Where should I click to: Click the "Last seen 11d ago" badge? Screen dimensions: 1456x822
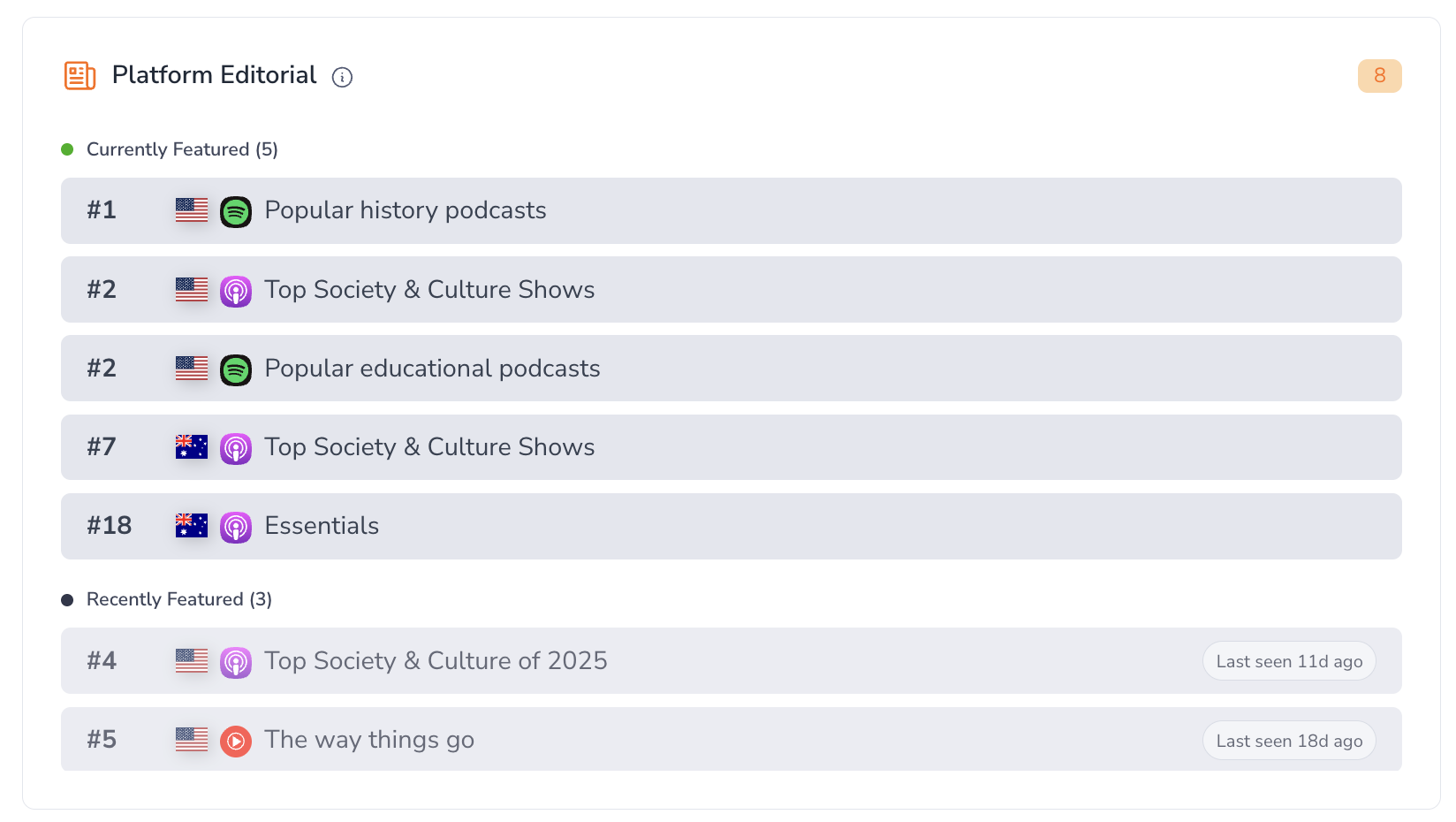(1289, 661)
